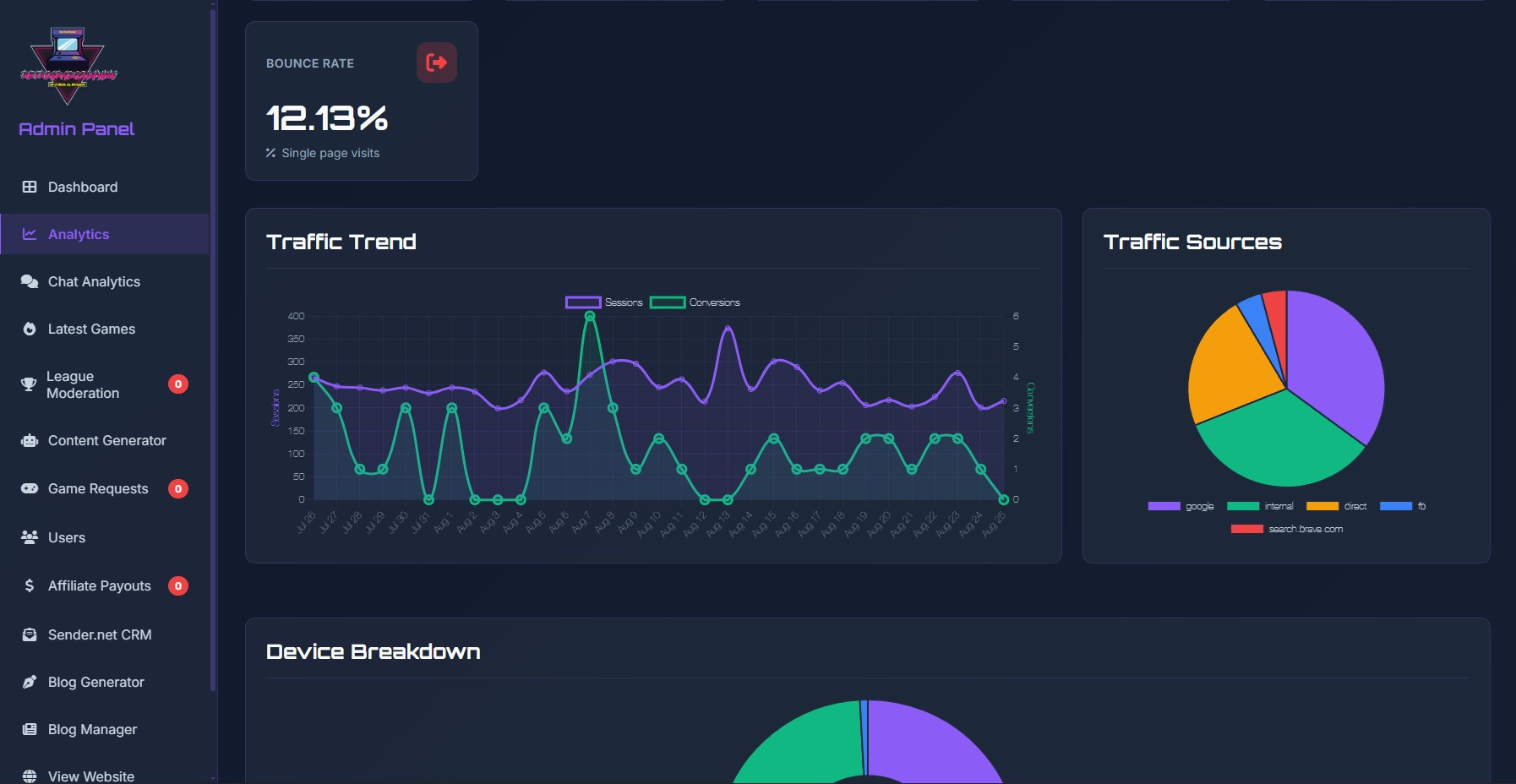Click the Users group icon
Viewport: 1516px width, 784px height.
pos(30,537)
